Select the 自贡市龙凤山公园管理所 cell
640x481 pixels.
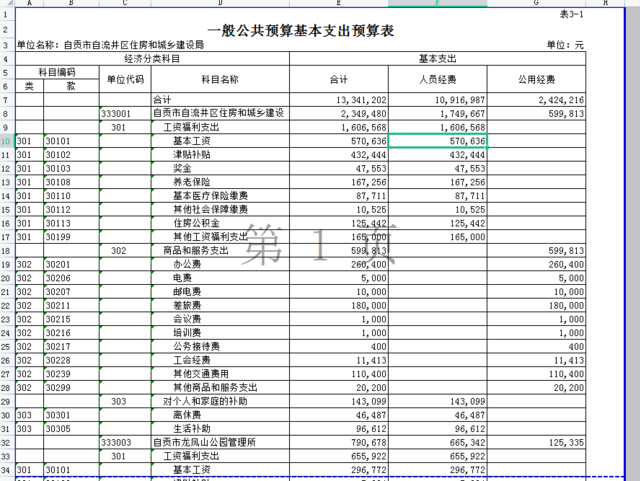tap(220, 441)
